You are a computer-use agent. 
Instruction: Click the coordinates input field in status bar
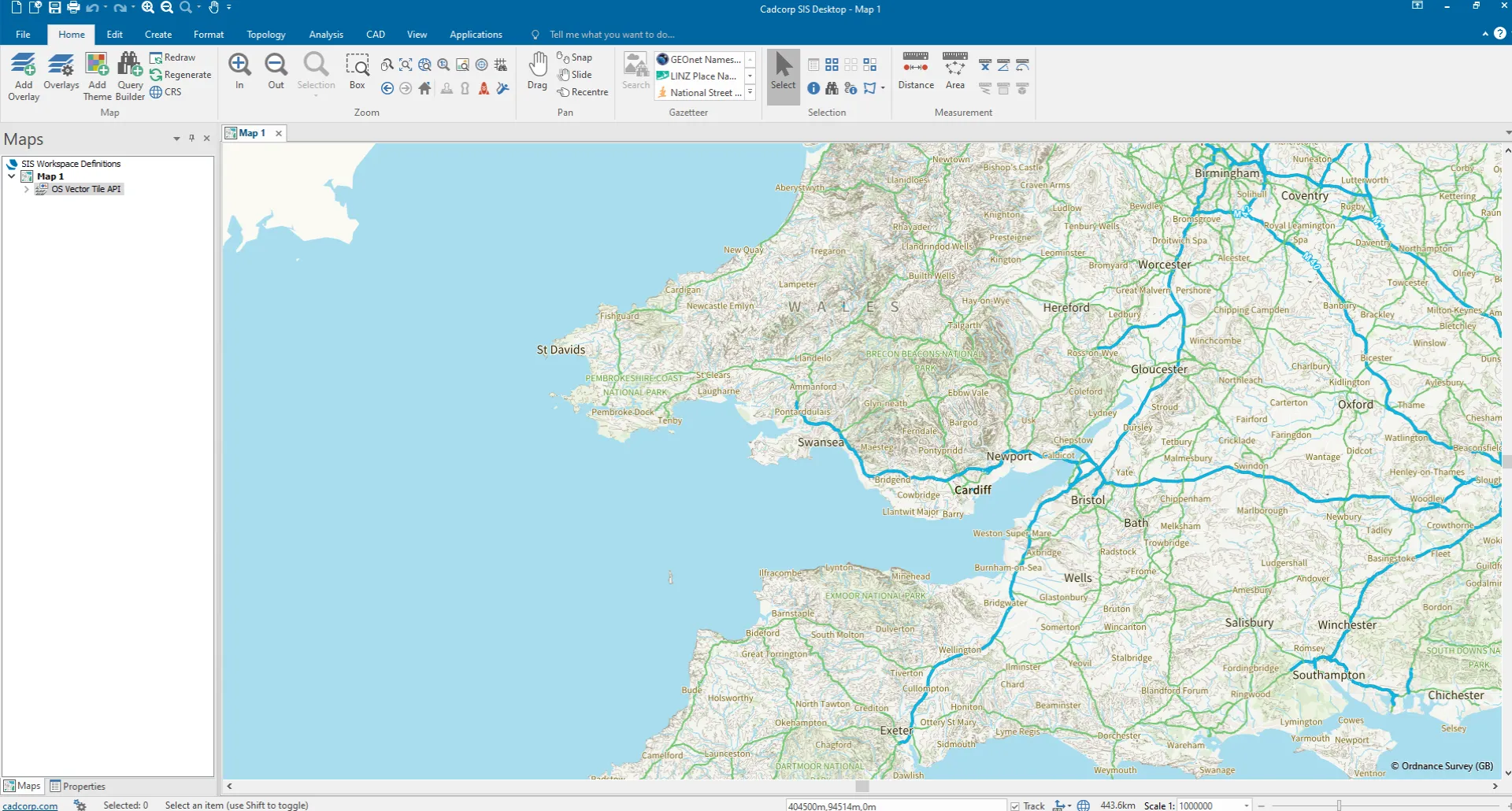(896, 805)
